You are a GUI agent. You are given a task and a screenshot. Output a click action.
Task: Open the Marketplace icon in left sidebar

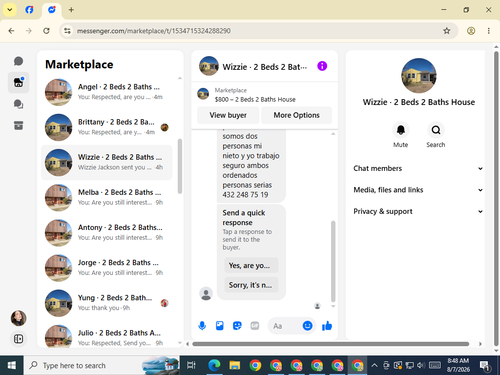[18, 82]
